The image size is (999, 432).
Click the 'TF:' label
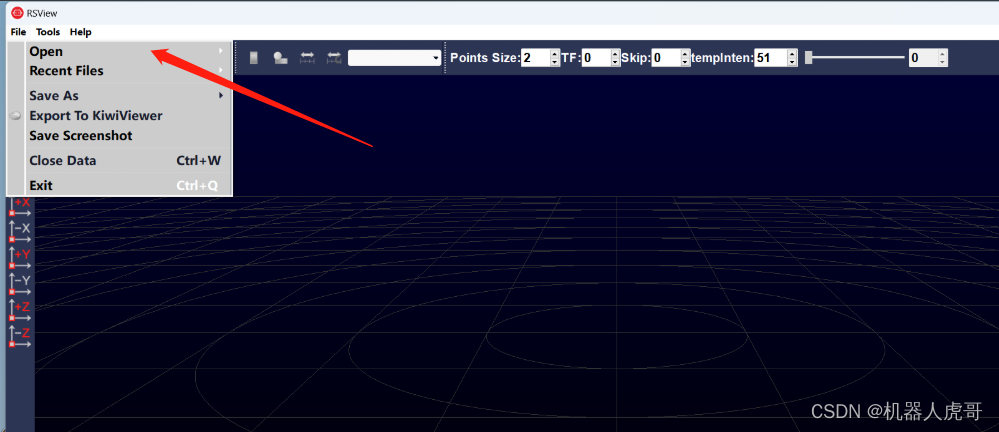click(571, 58)
